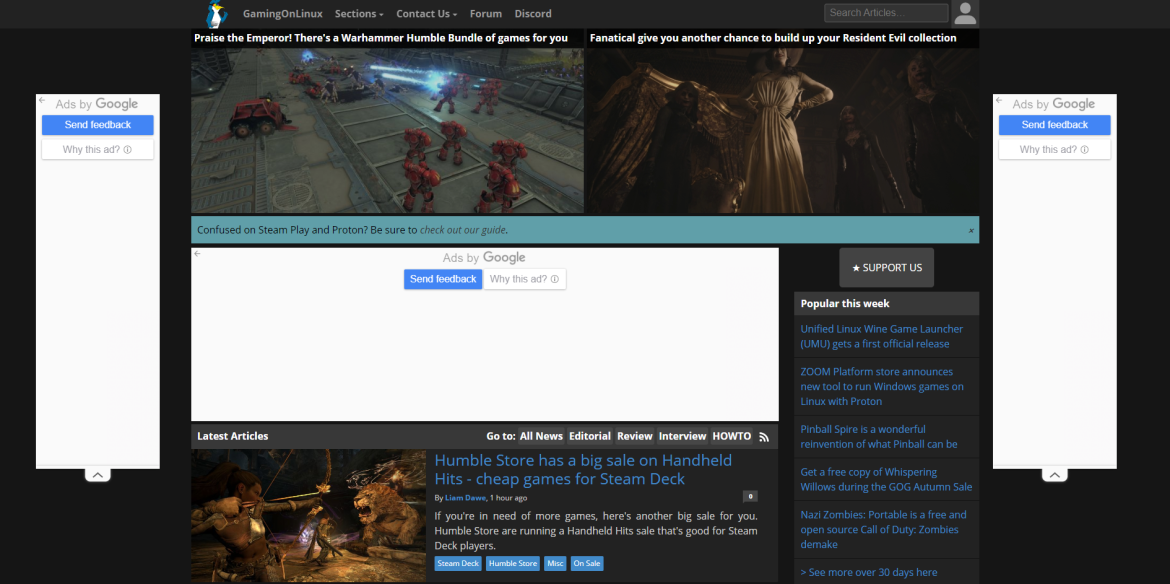Send feedback on the right ad

coord(1054,125)
